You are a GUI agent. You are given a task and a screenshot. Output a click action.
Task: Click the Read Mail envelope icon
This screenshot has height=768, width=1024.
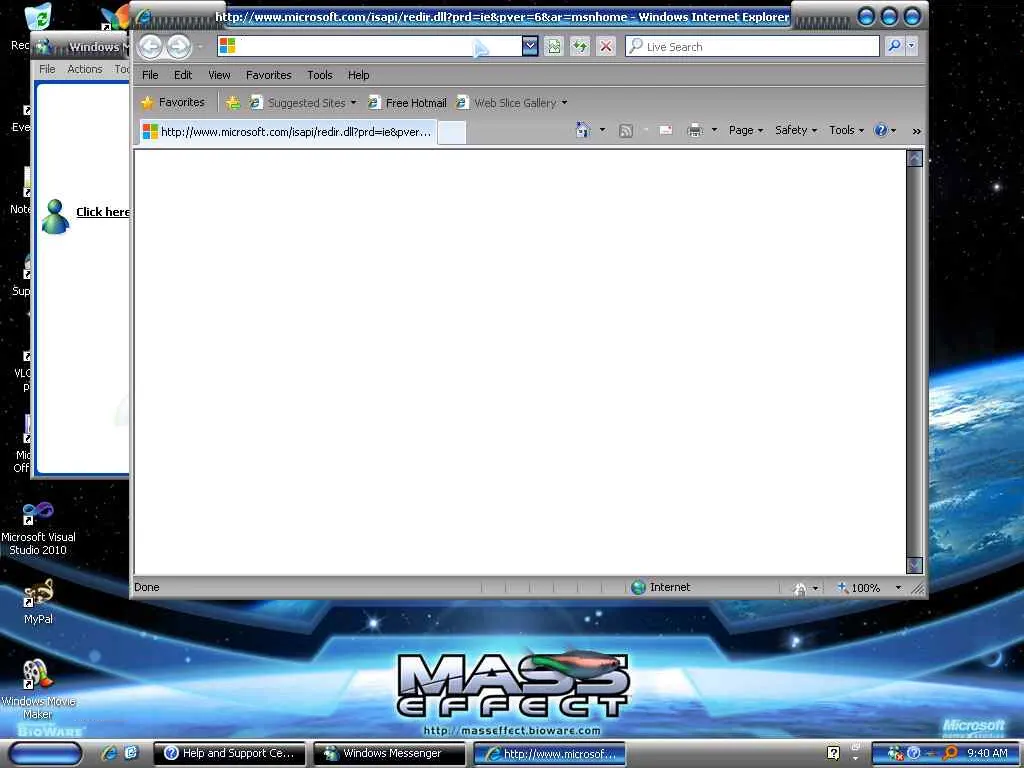[x=665, y=131]
